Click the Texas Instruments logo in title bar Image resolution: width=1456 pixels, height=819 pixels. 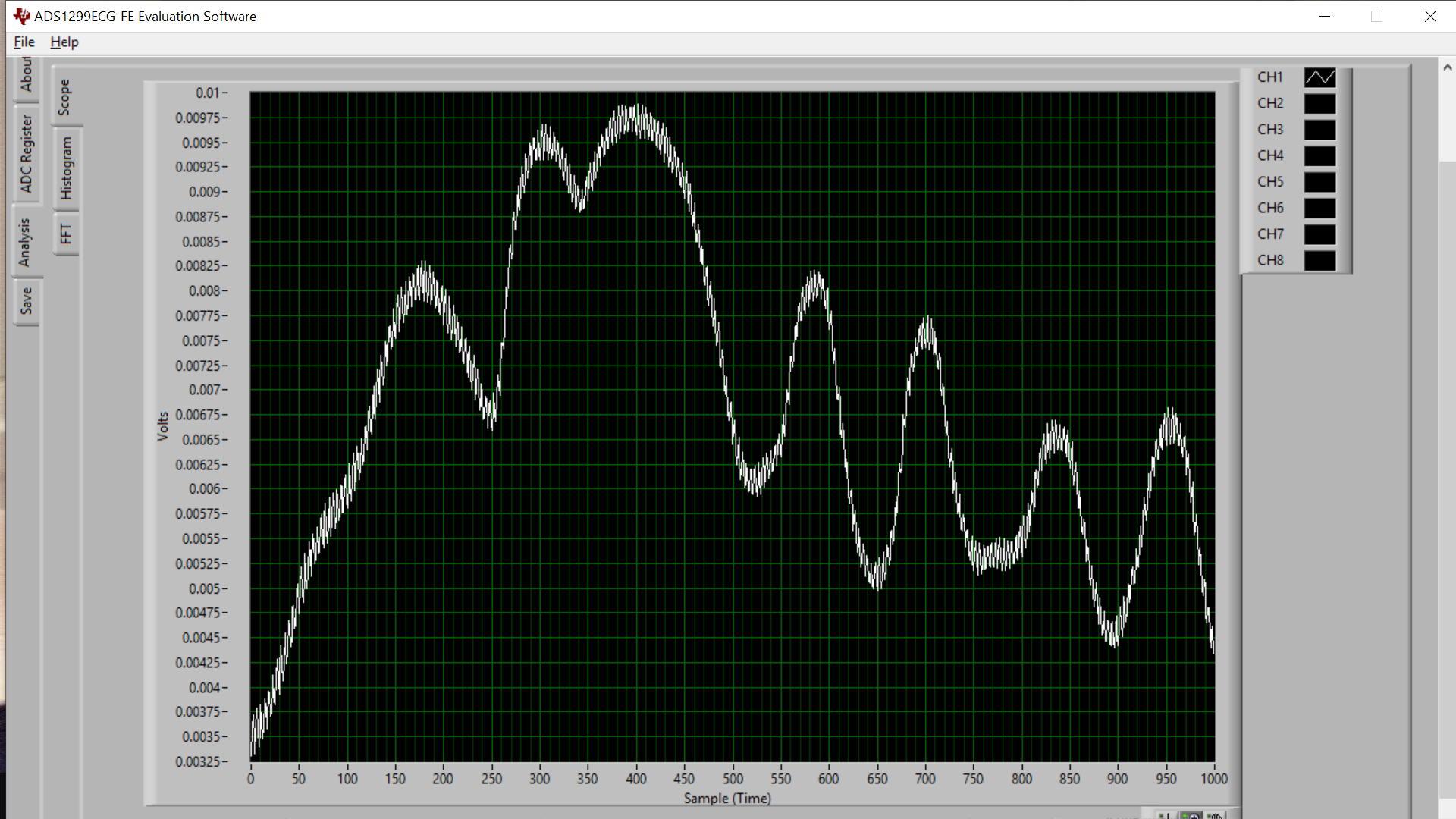[21, 16]
